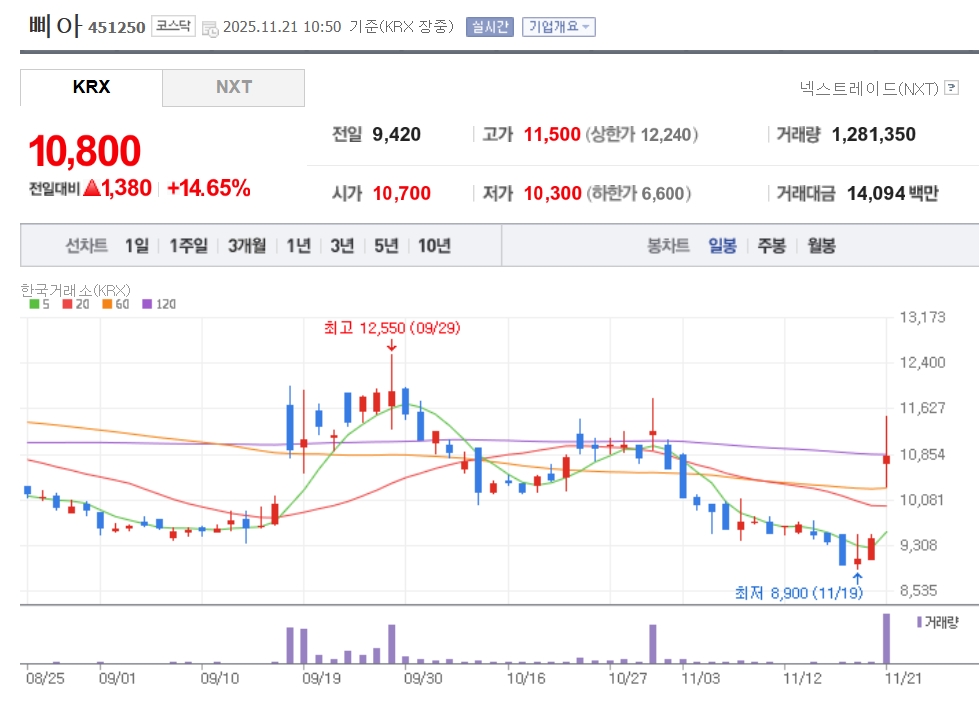Click the stock code 451250
979x707 pixels.
click(x=117, y=27)
